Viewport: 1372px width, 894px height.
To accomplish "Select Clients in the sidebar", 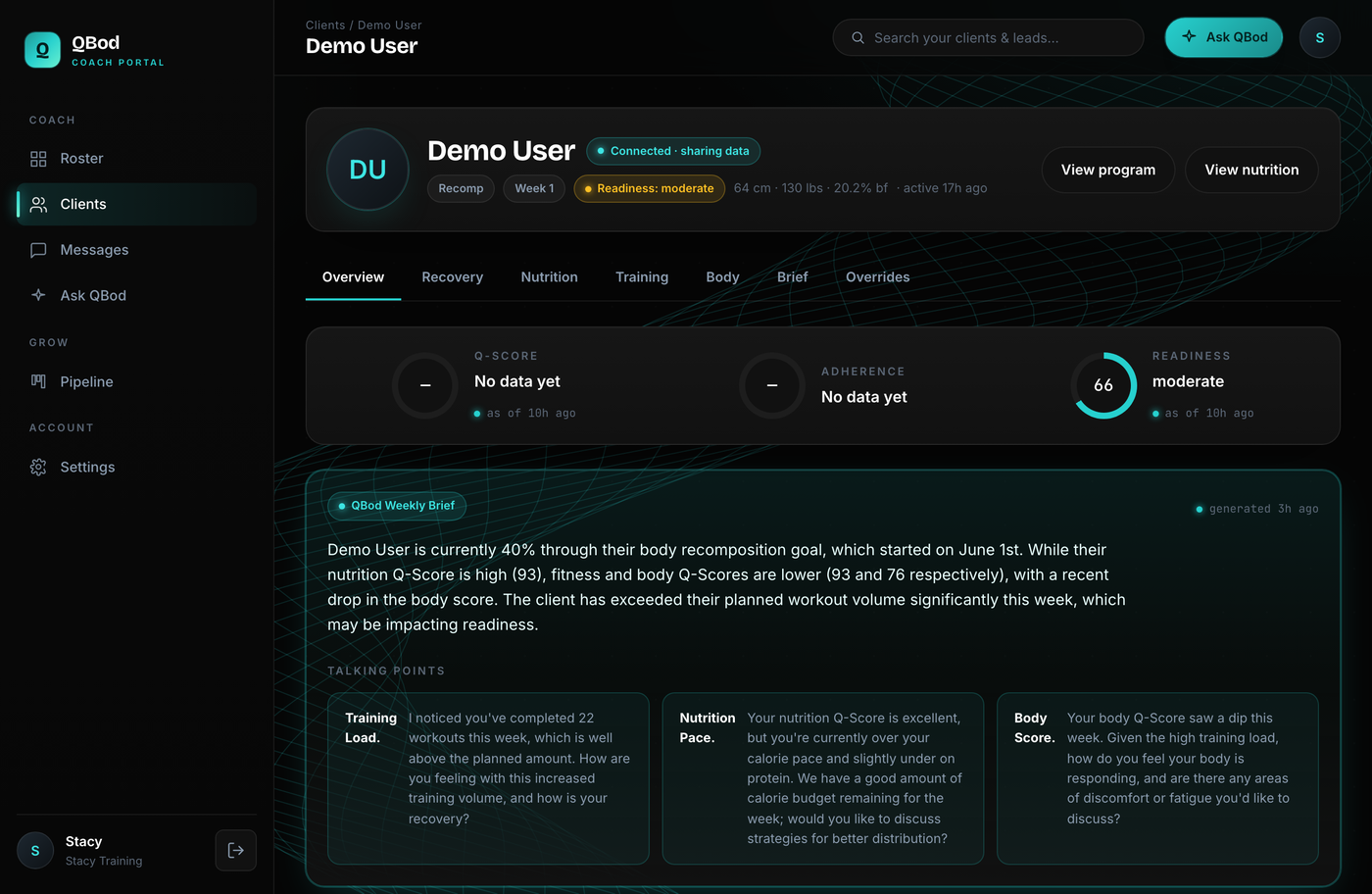I will [x=137, y=205].
